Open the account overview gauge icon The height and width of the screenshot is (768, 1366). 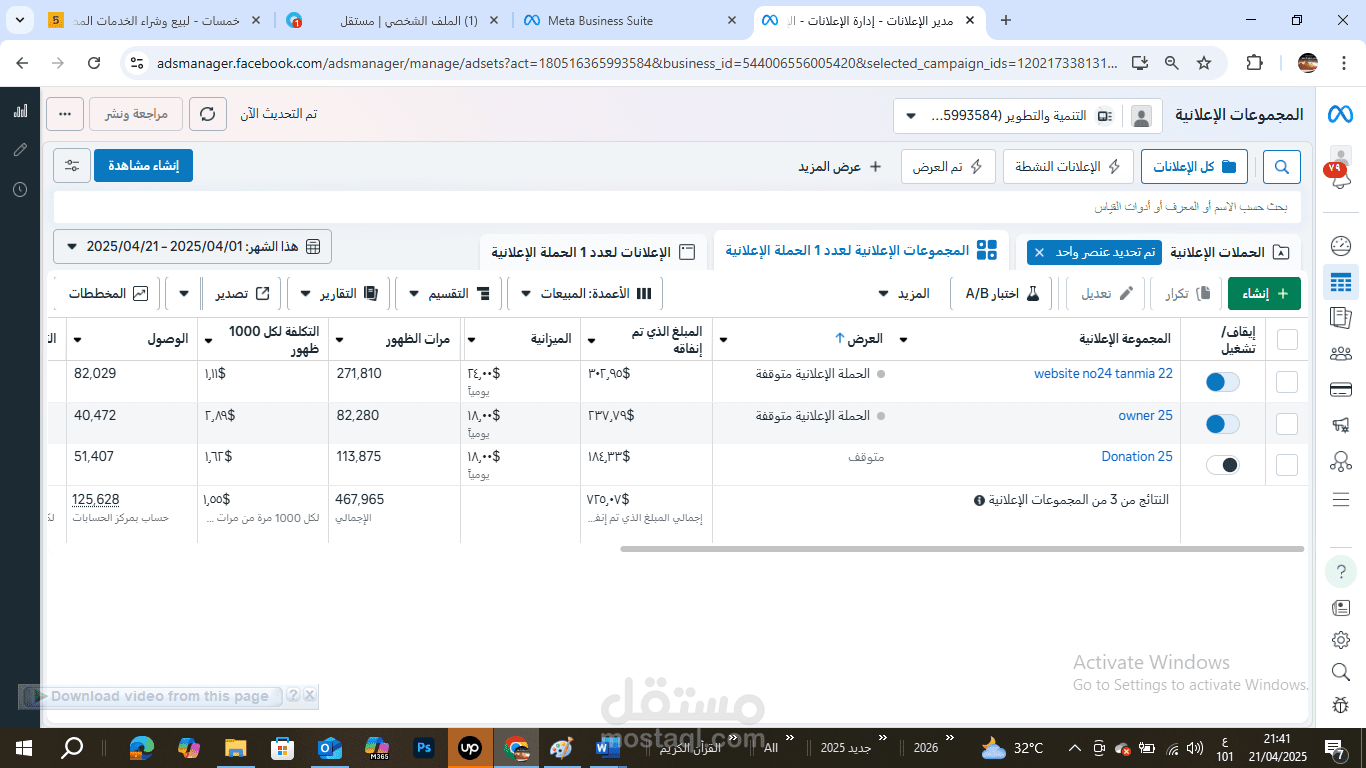pyautogui.click(x=1341, y=246)
